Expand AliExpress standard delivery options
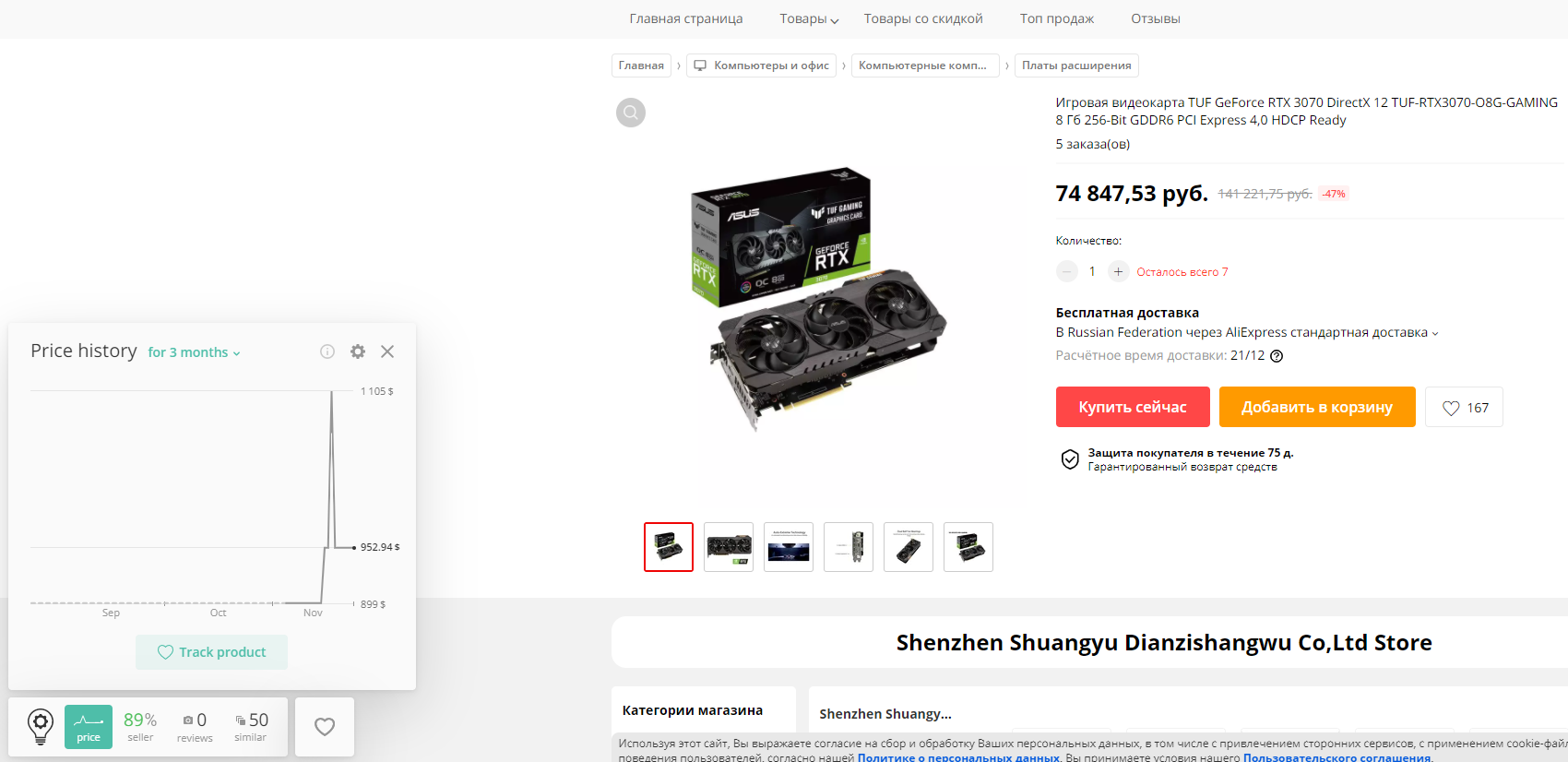Viewport: 1568px width, 762px height. [x=1247, y=332]
